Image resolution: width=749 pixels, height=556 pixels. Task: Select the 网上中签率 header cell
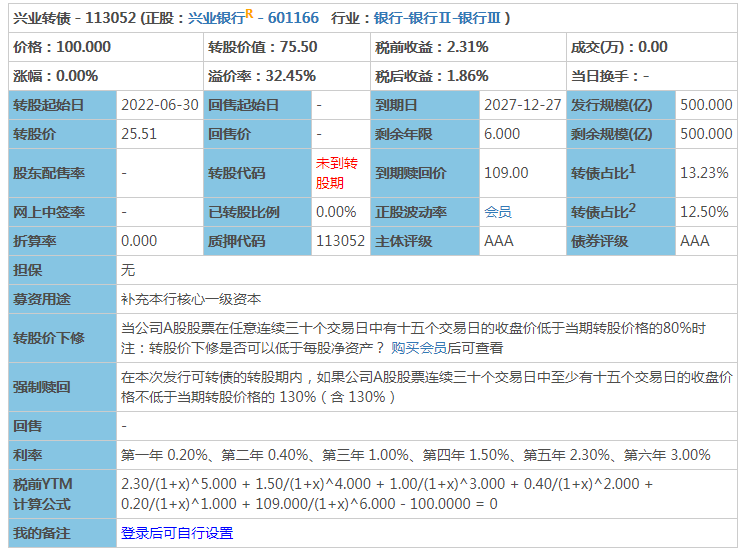(x=63, y=212)
